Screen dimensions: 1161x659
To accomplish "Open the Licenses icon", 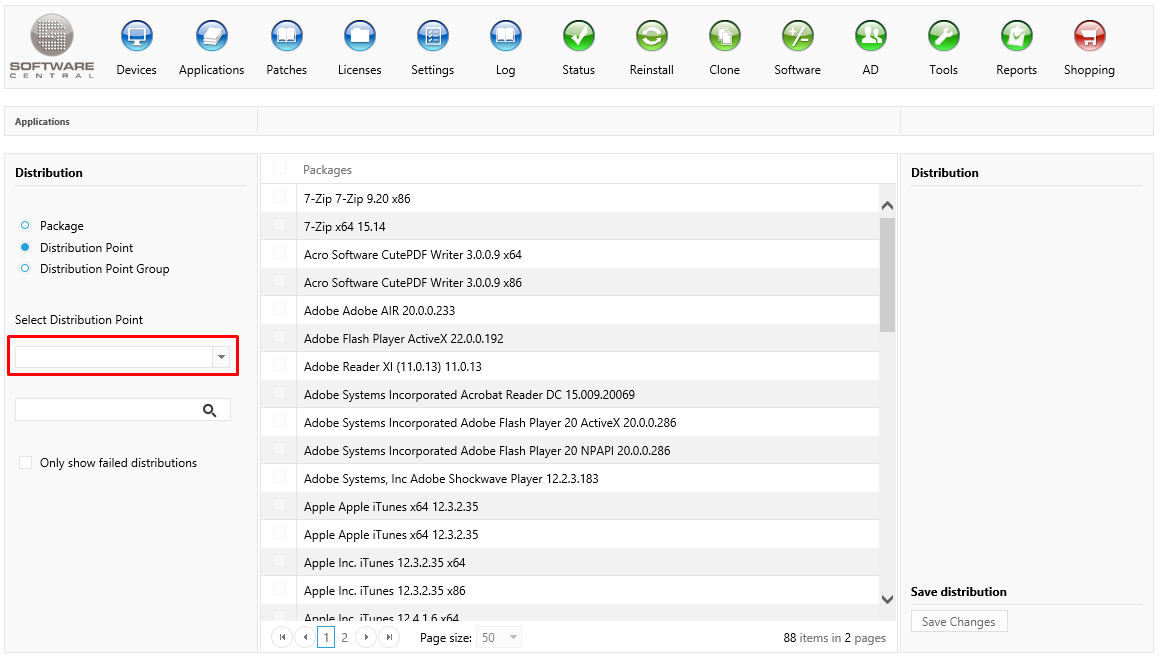I will click(x=359, y=37).
